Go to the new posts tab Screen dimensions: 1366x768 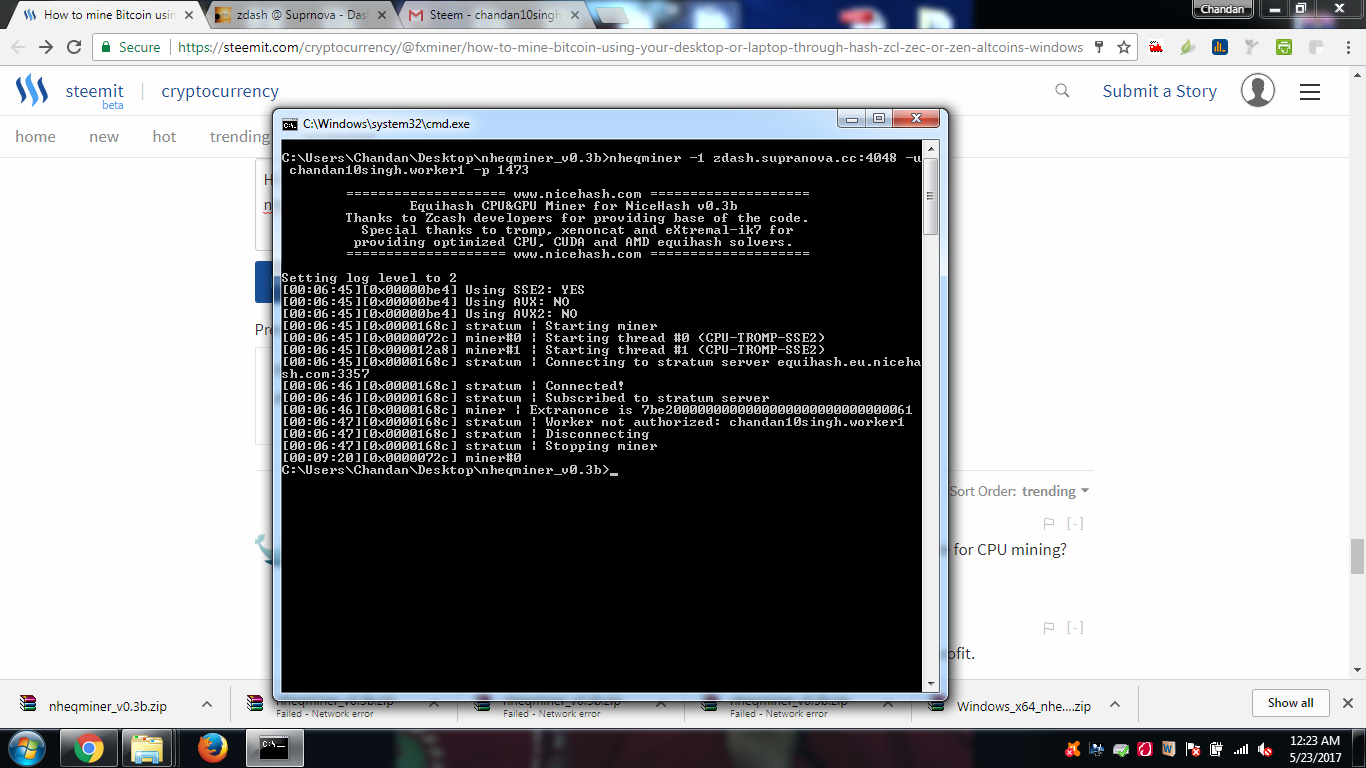click(104, 137)
